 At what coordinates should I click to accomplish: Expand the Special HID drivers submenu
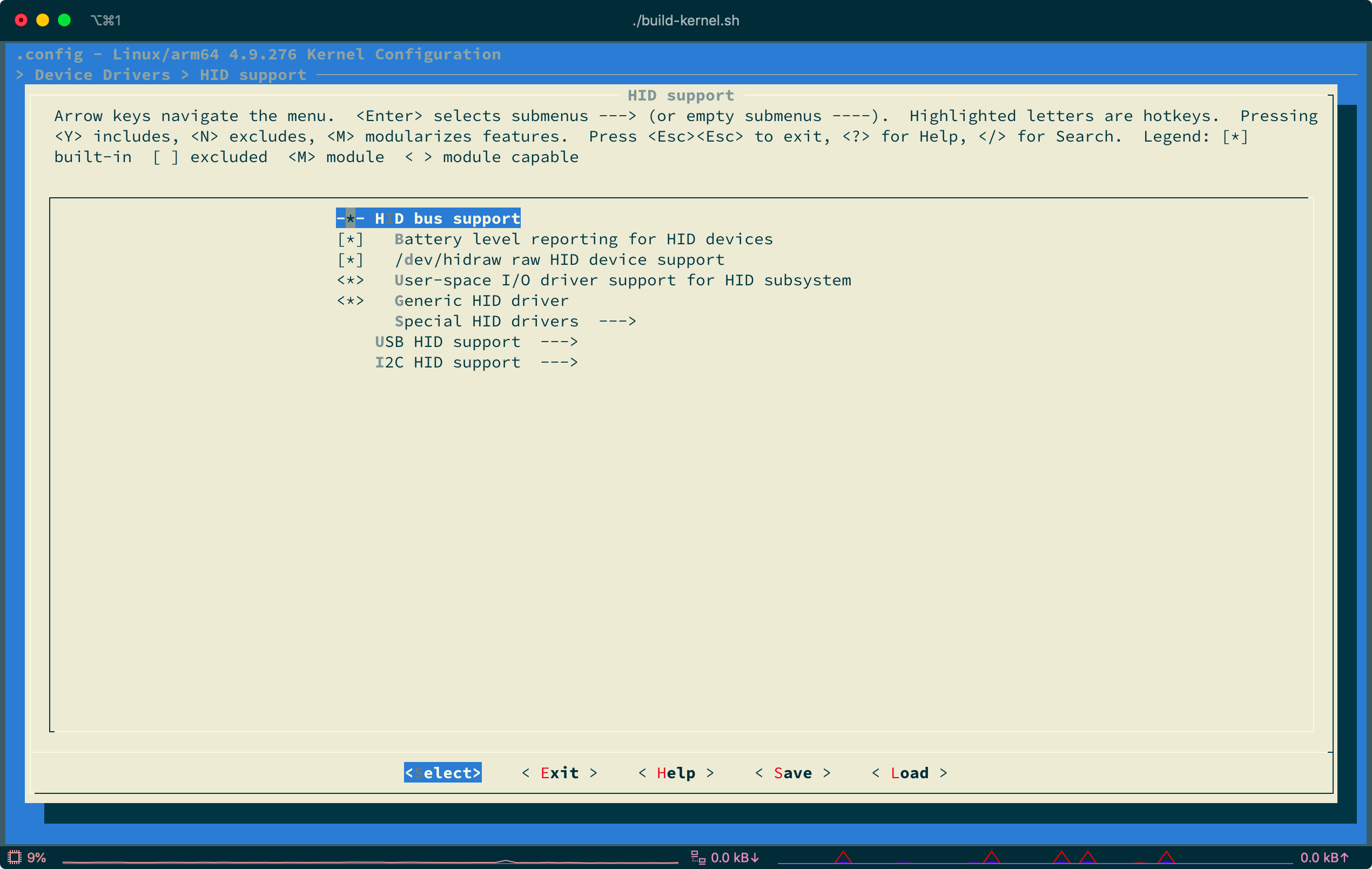487,321
